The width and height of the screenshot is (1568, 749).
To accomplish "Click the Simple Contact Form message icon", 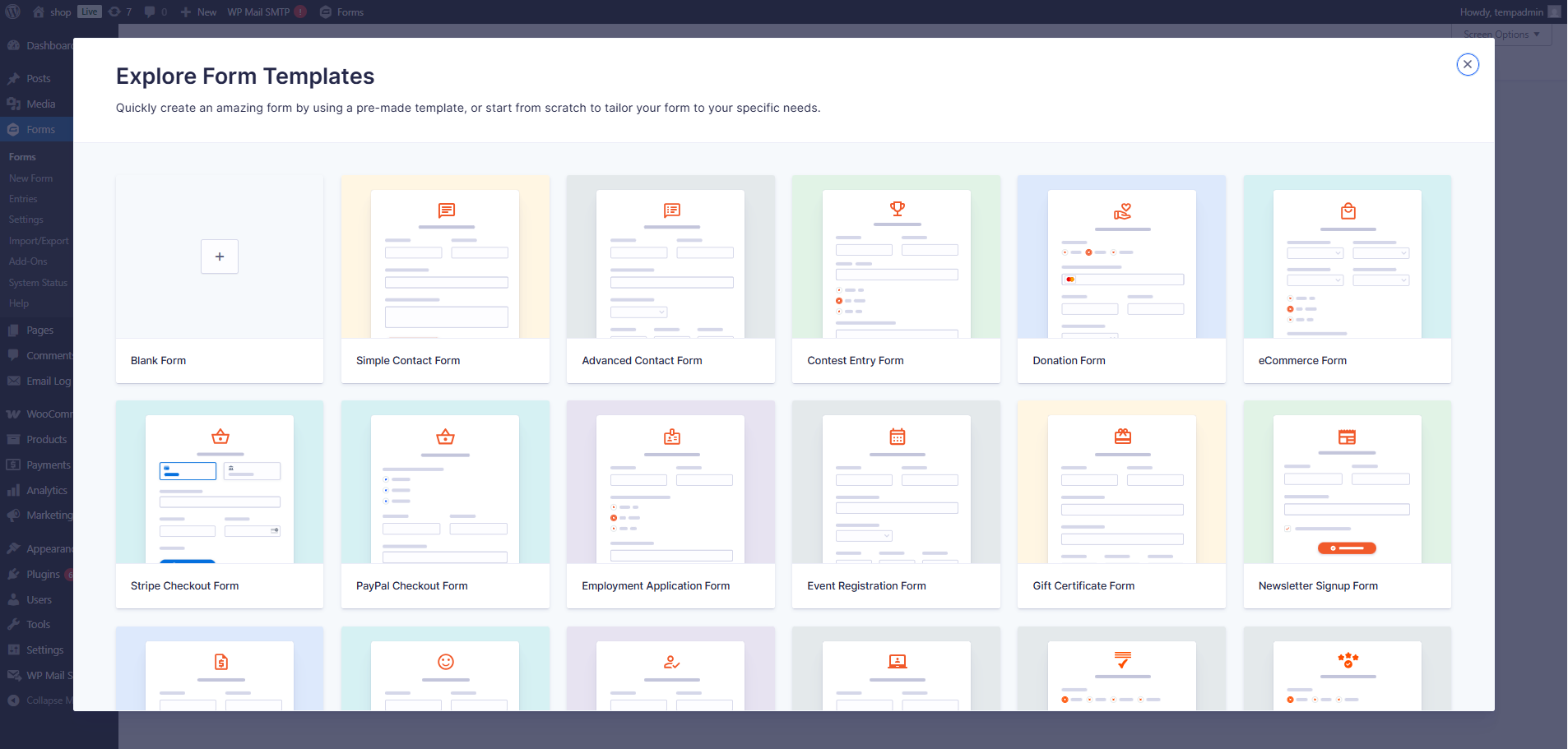I will pos(447,210).
